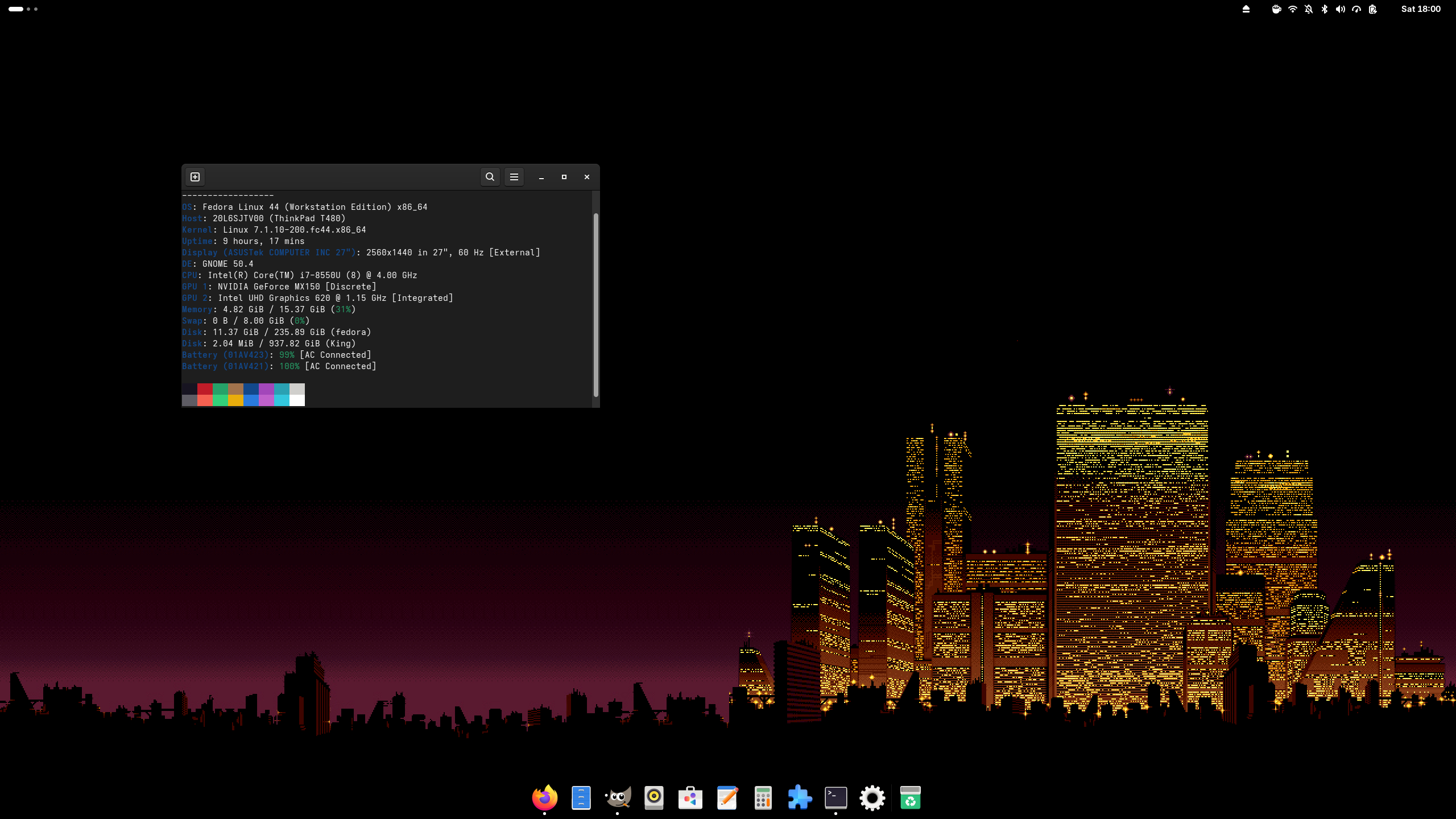Screen dimensions: 1456x819
Task: Click the "Disk: 2.04 MiB / 937.82 GiB (King)" line
Action: (x=269, y=344)
